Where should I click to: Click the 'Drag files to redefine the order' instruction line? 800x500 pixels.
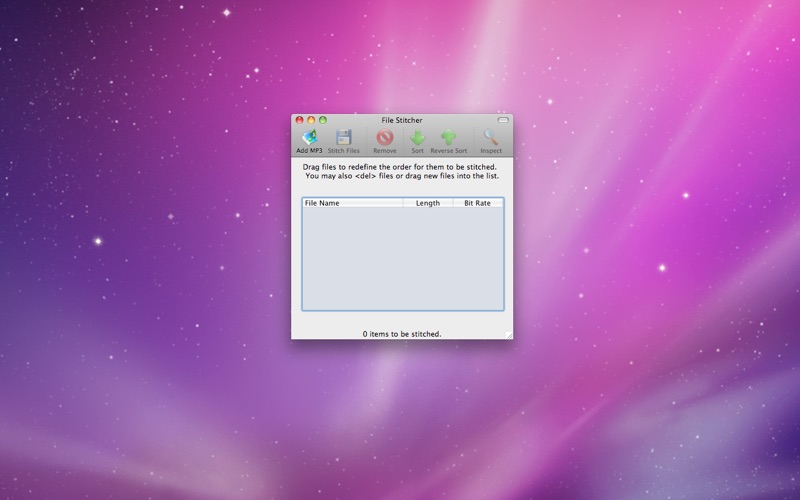pyautogui.click(x=399, y=167)
